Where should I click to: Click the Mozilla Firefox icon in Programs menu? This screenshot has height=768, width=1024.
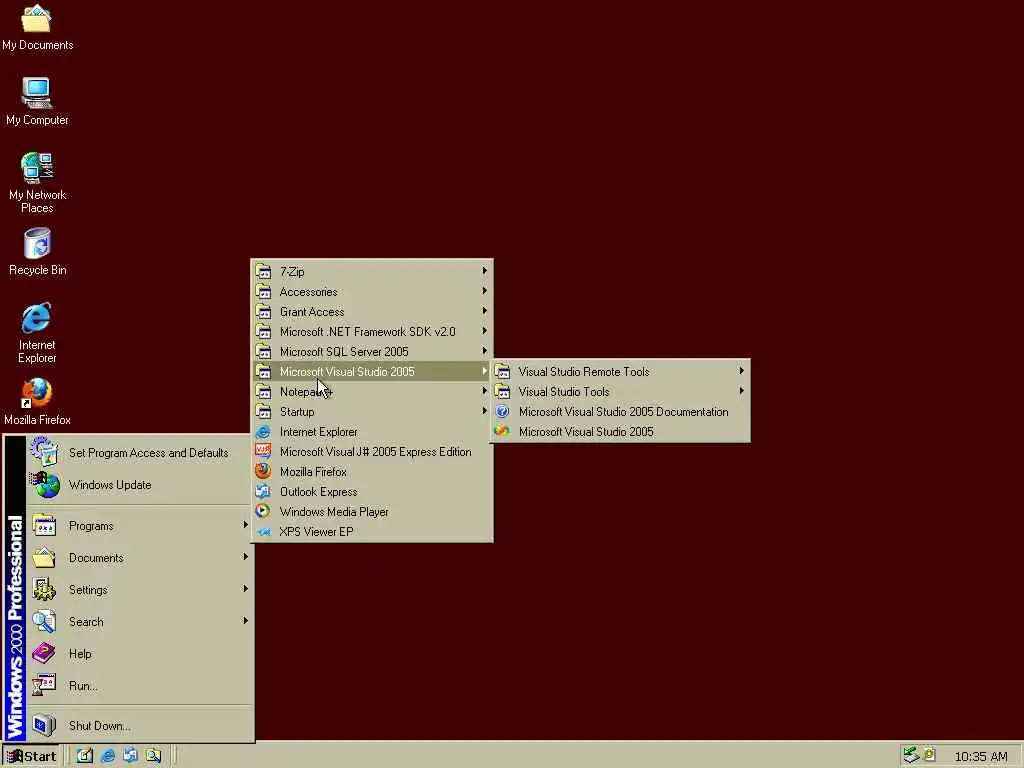click(263, 472)
